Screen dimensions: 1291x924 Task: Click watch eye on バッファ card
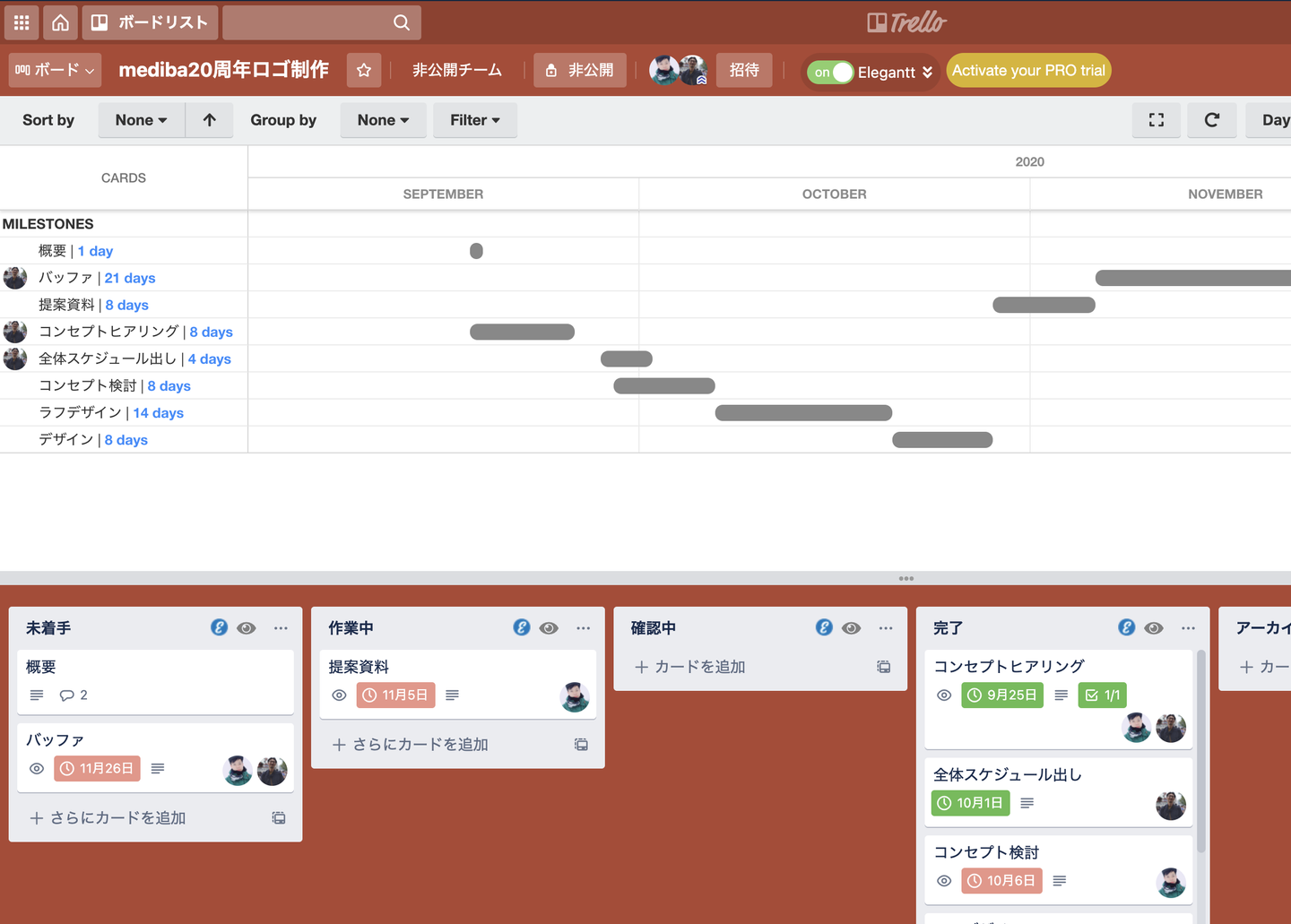(x=37, y=769)
